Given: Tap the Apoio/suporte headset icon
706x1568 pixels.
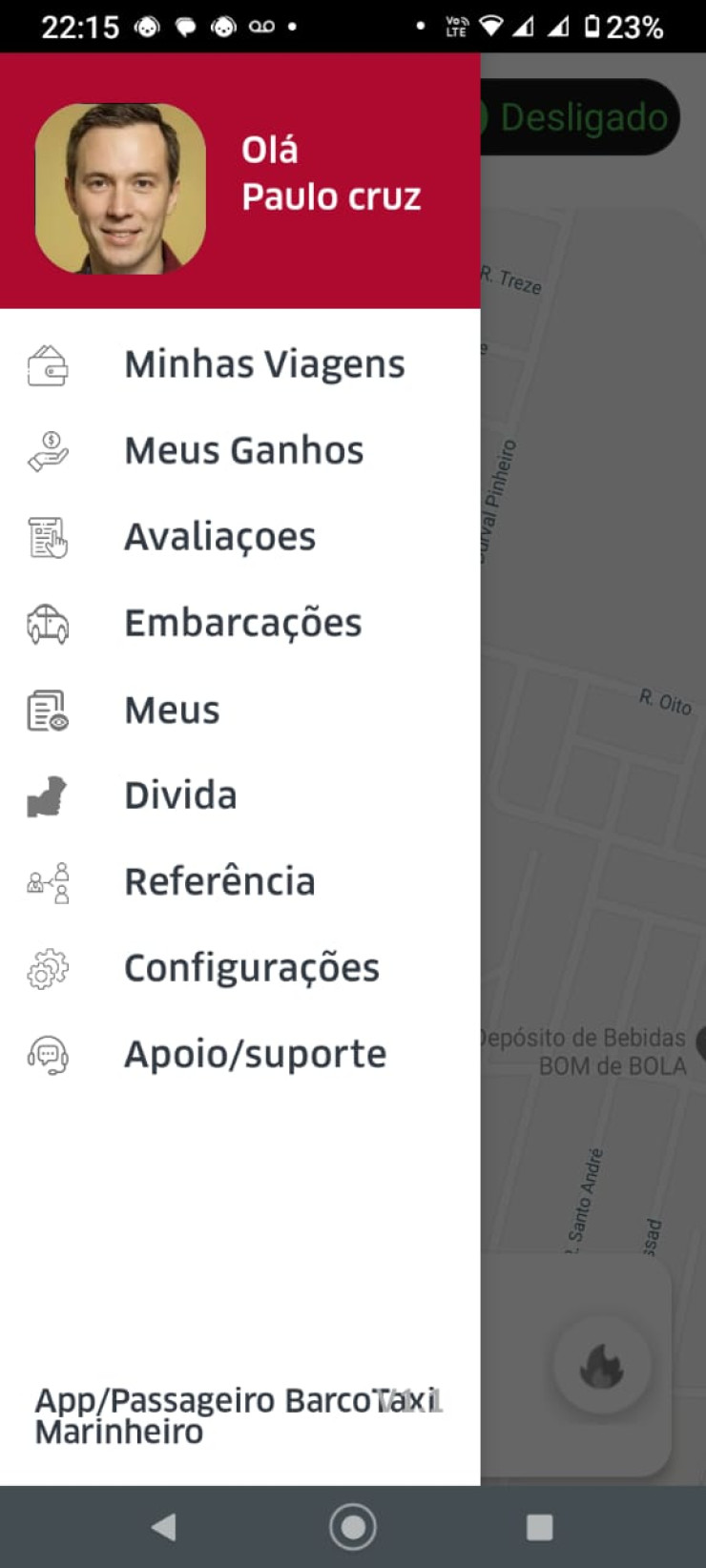Looking at the screenshot, I should click(48, 1056).
